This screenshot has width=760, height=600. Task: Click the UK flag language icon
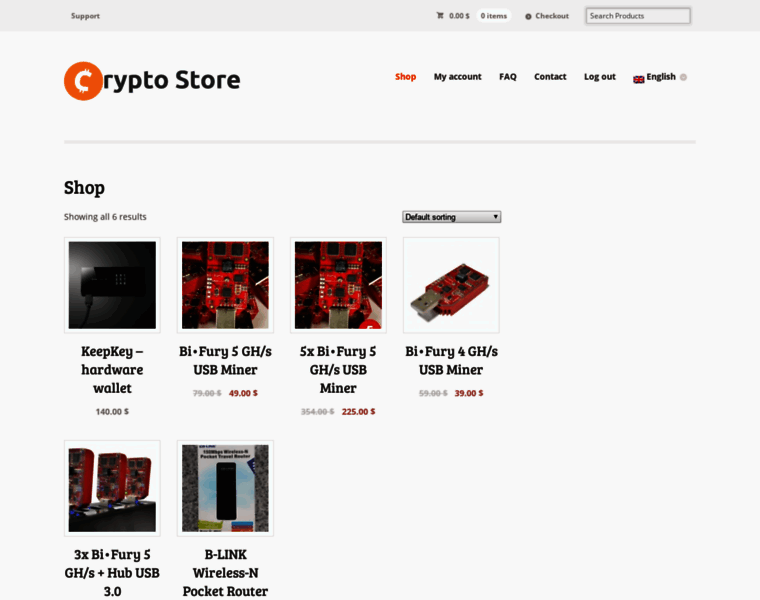coord(638,79)
